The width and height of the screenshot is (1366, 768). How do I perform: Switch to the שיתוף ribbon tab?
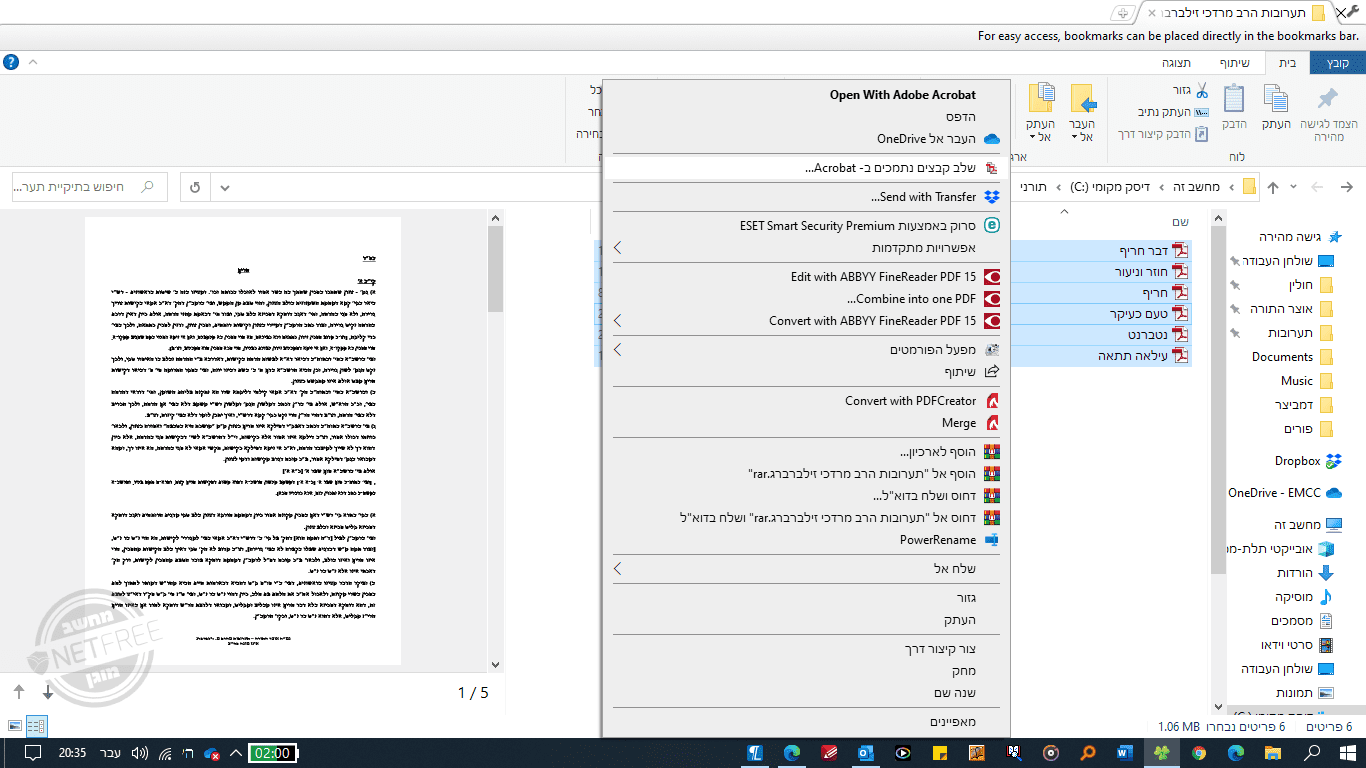tap(1234, 62)
